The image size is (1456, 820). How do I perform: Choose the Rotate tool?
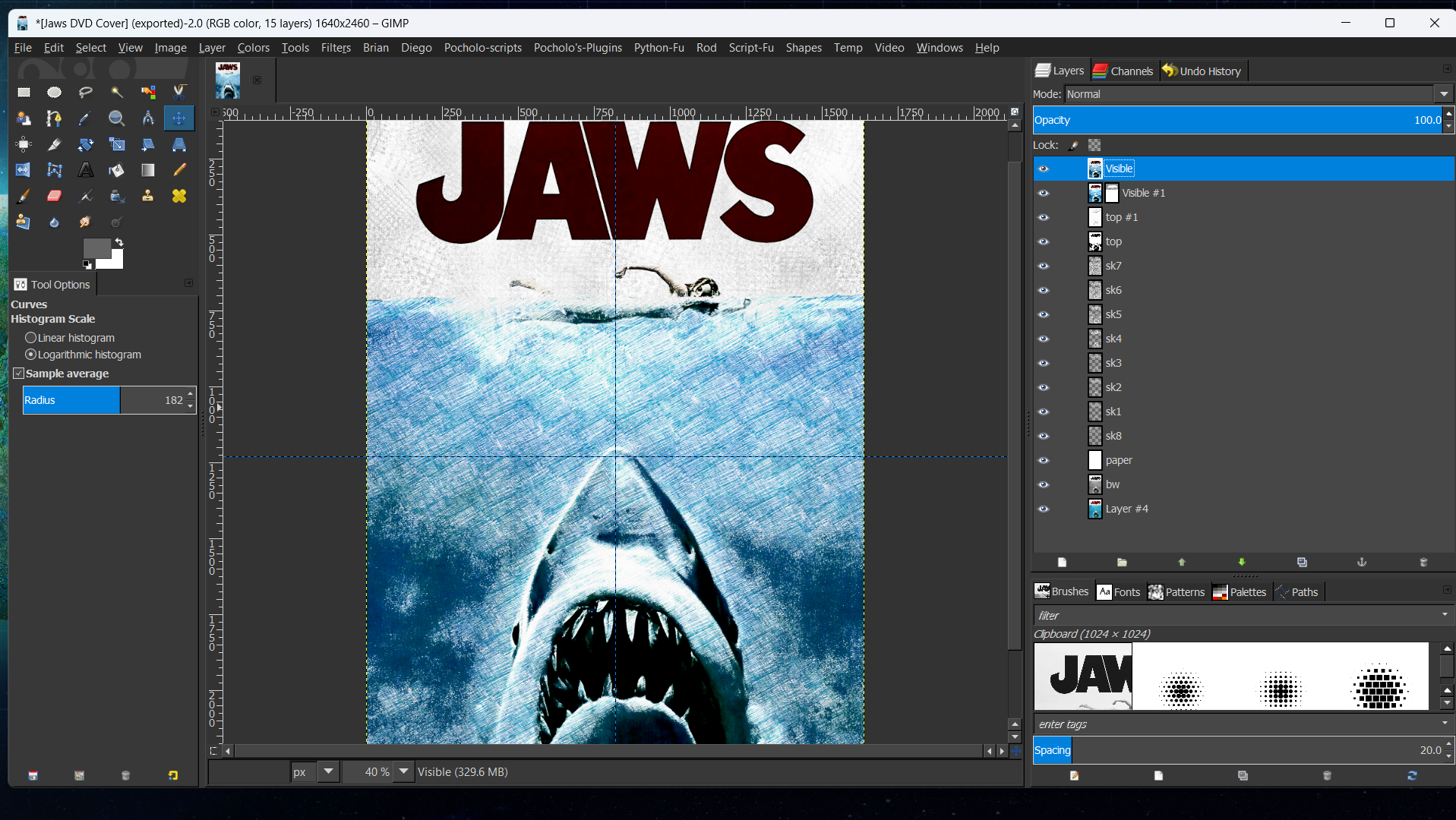coord(86,144)
